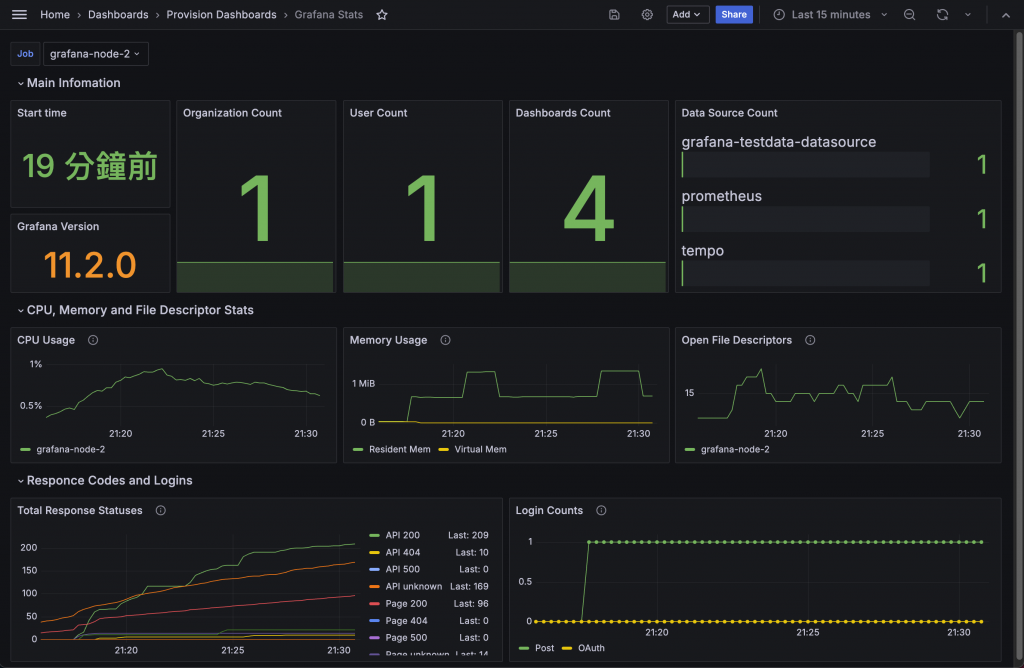Screen dimensions: 1024x668
Task: Click the grafana-testdata-datasource bar gauge
Action: 805,165
